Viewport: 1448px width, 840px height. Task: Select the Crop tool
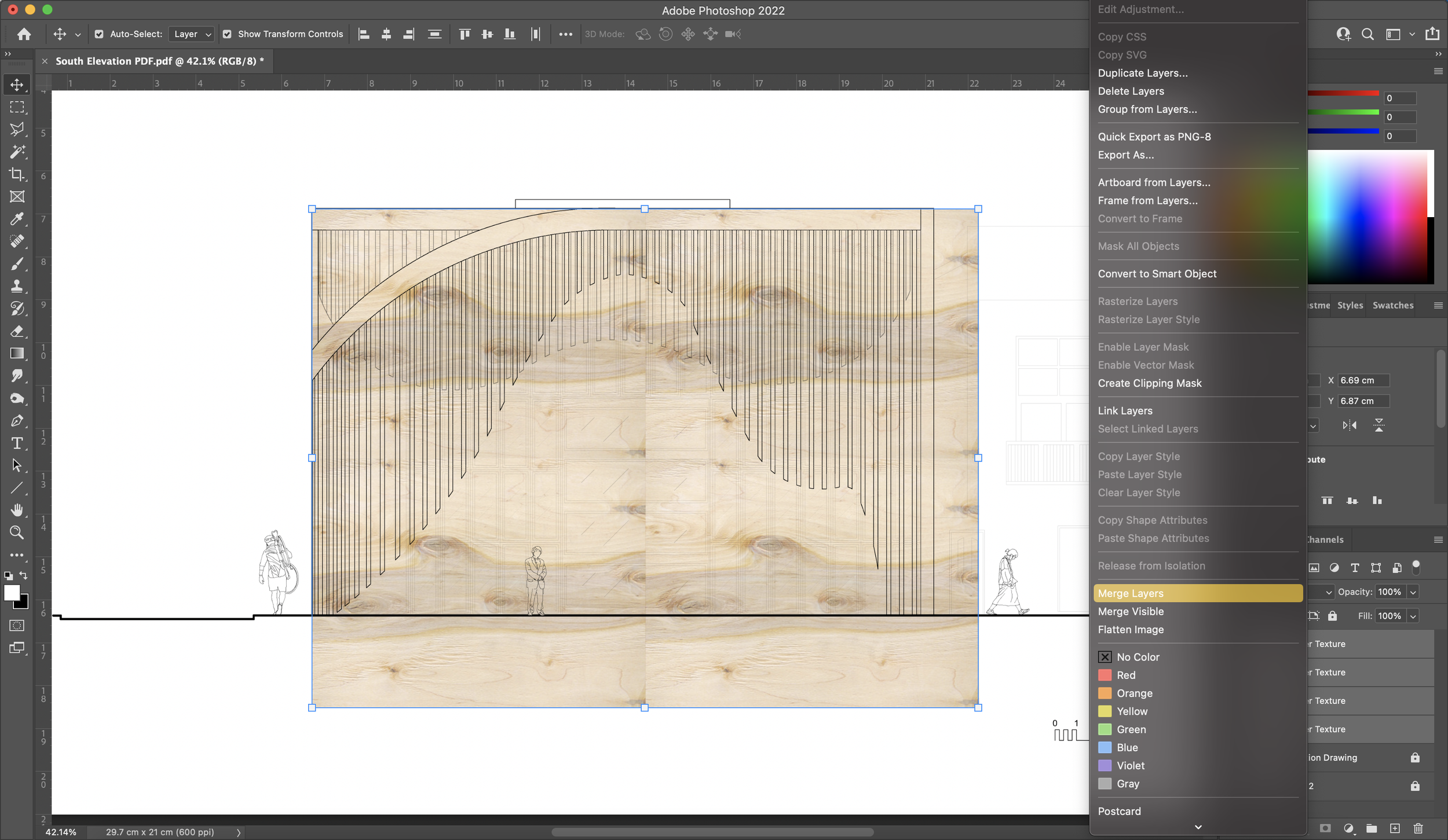pyautogui.click(x=17, y=174)
